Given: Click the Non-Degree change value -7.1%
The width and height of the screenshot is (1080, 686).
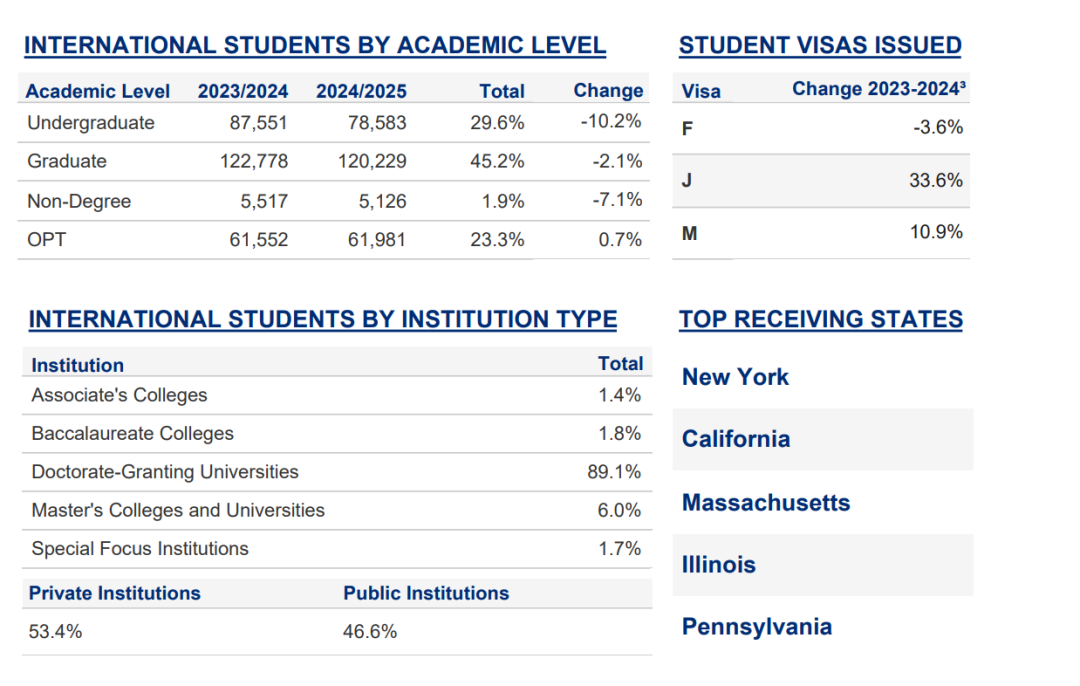Looking at the screenshot, I should point(617,200).
